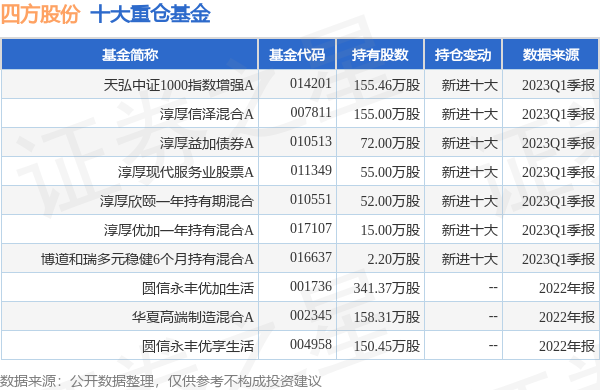Click fund 圆信永丰优加生活
The image size is (600, 390).
point(198,288)
